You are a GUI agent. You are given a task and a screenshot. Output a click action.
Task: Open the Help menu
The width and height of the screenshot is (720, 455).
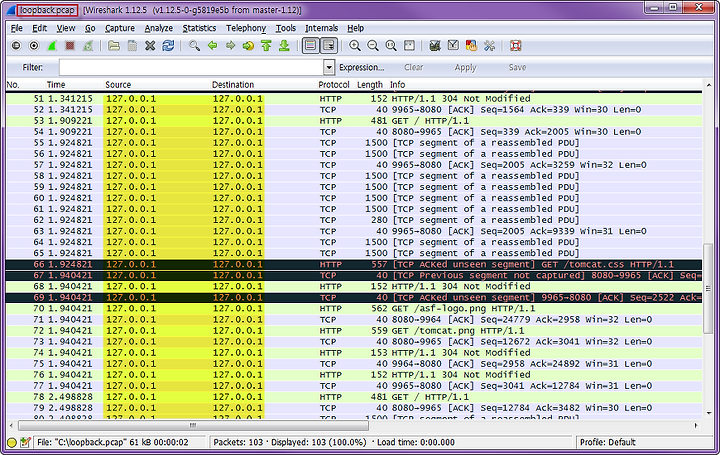tap(355, 28)
